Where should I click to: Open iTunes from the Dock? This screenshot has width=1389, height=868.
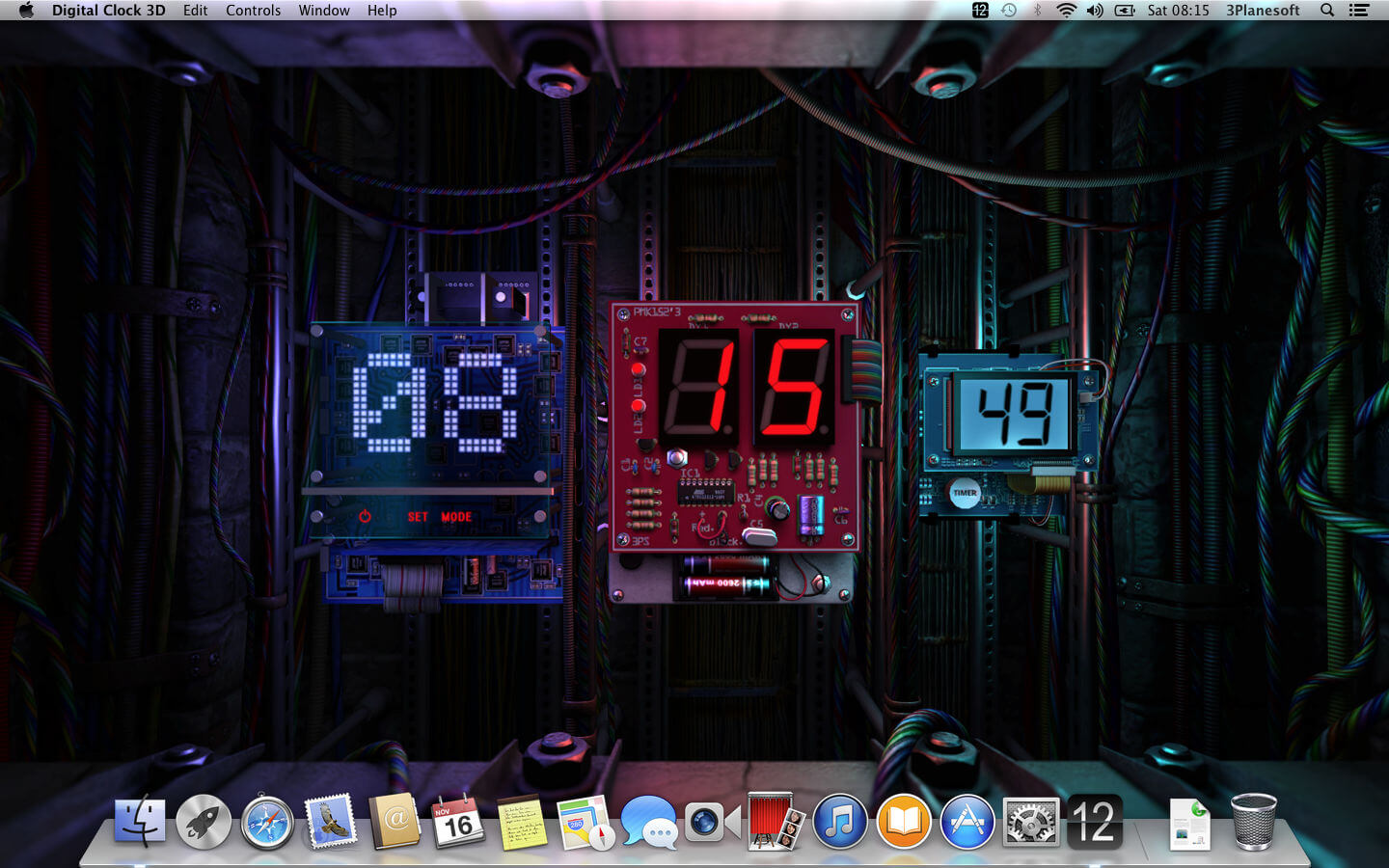tap(839, 823)
